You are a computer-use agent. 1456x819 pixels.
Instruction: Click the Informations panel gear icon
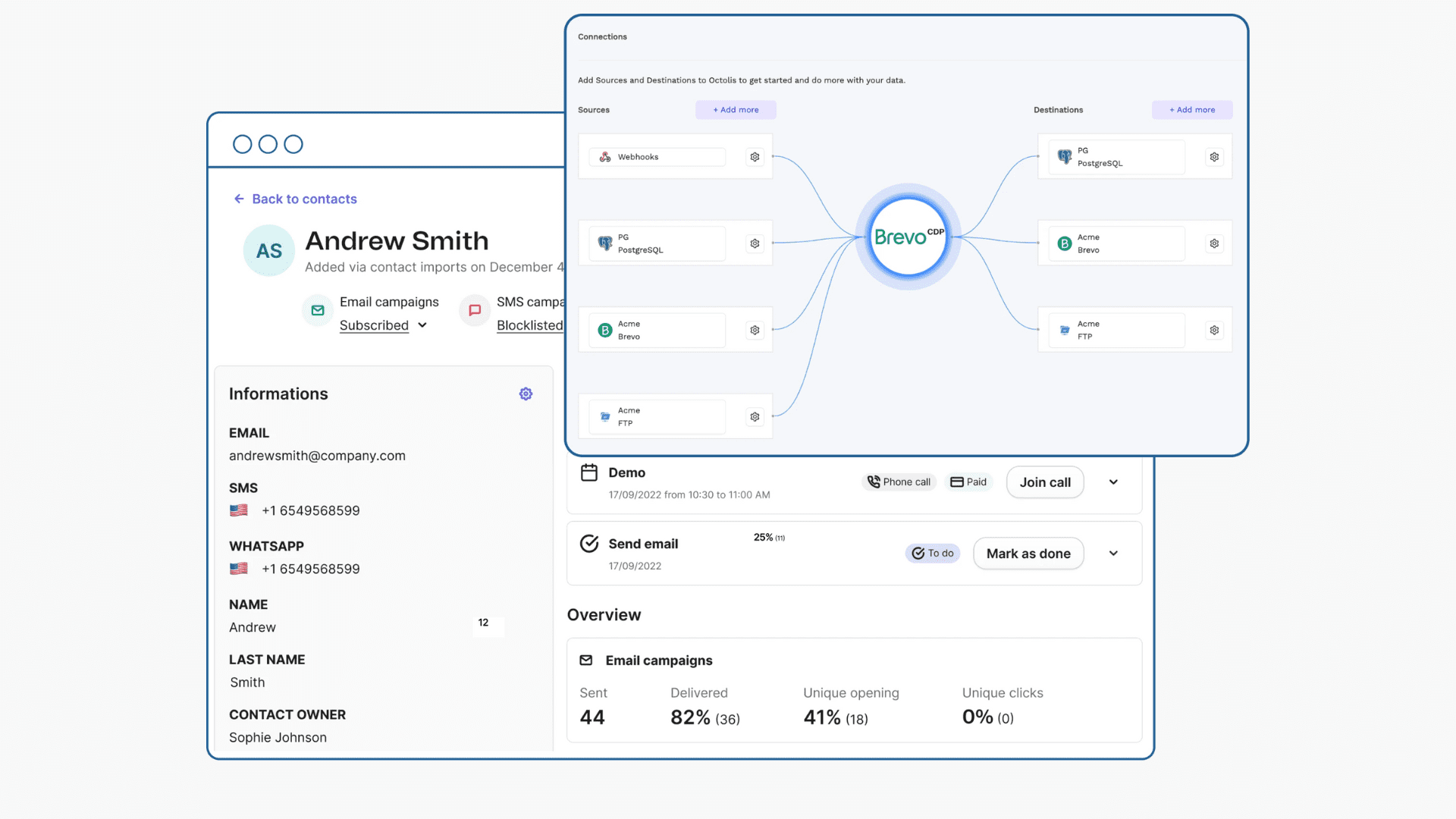(526, 394)
